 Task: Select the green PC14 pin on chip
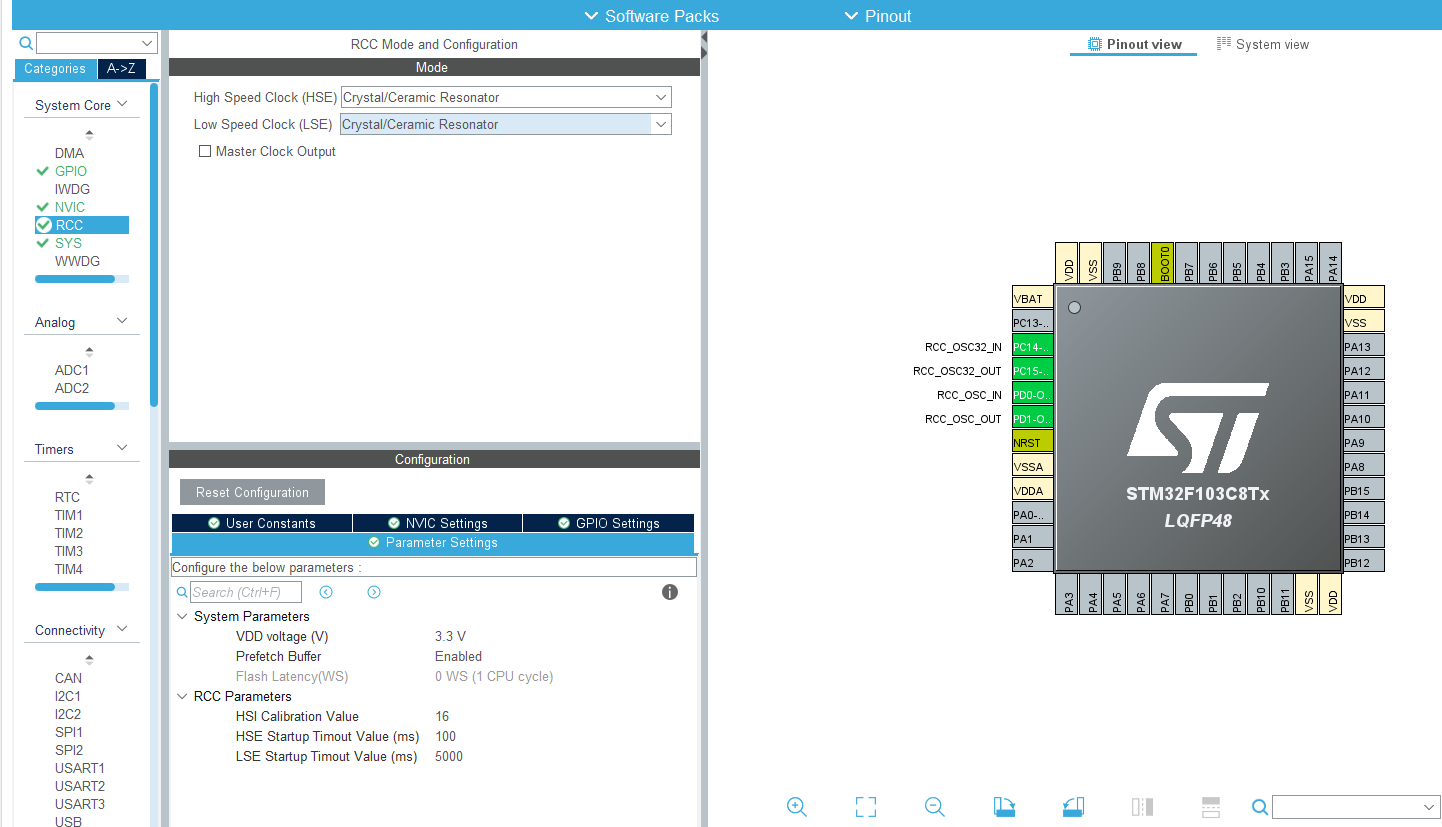coord(1033,347)
